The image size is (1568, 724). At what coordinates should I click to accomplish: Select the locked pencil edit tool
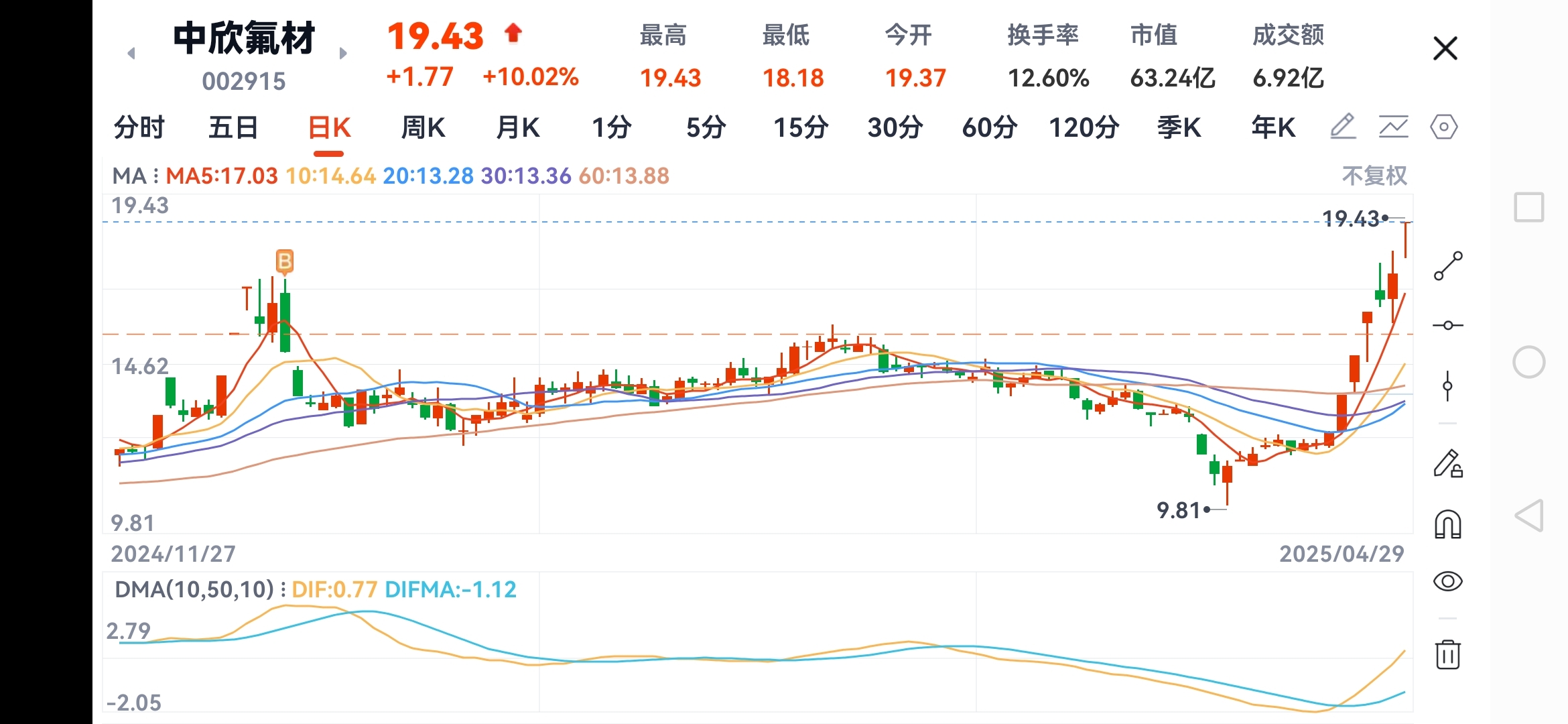click(1448, 463)
